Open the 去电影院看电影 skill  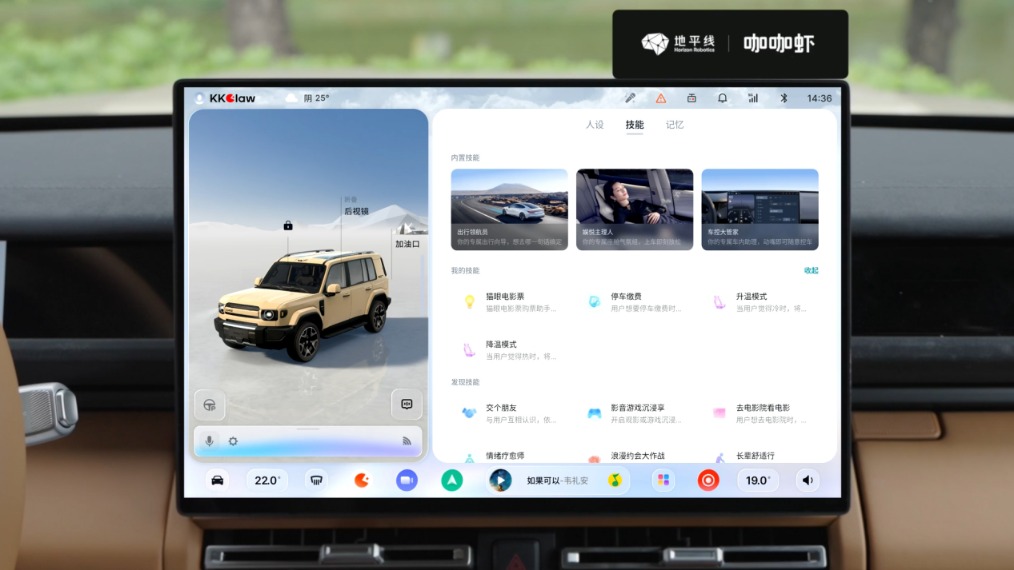click(x=760, y=413)
